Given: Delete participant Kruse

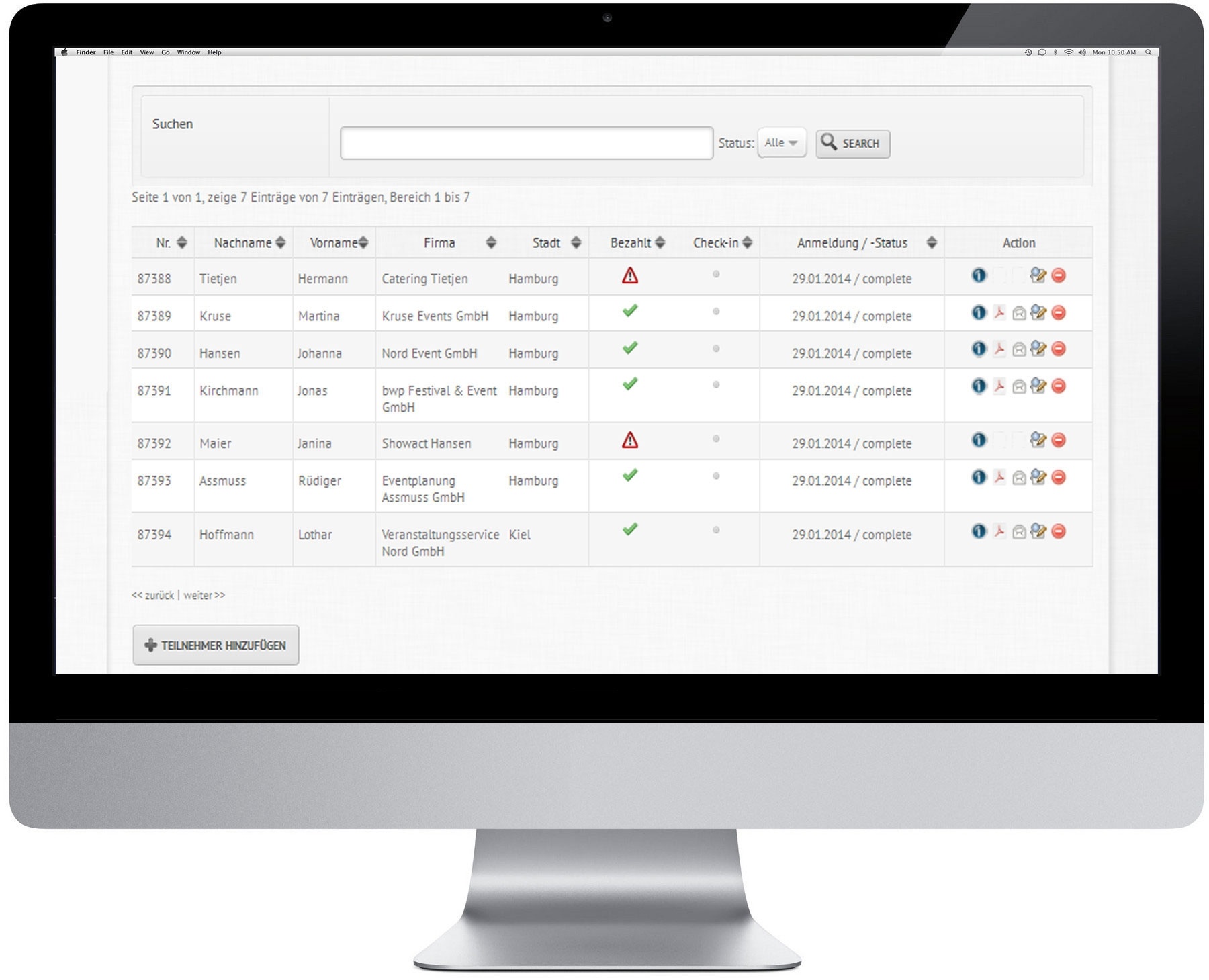Looking at the screenshot, I should click(1059, 312).
